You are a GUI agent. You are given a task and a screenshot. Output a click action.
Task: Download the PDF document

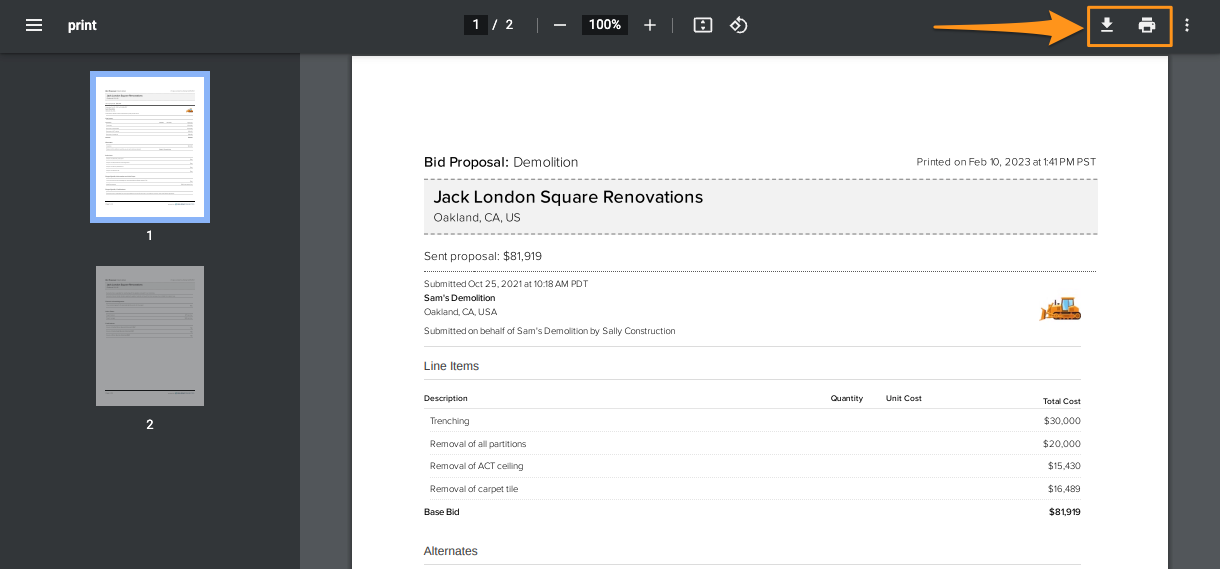coord(1107,25)
